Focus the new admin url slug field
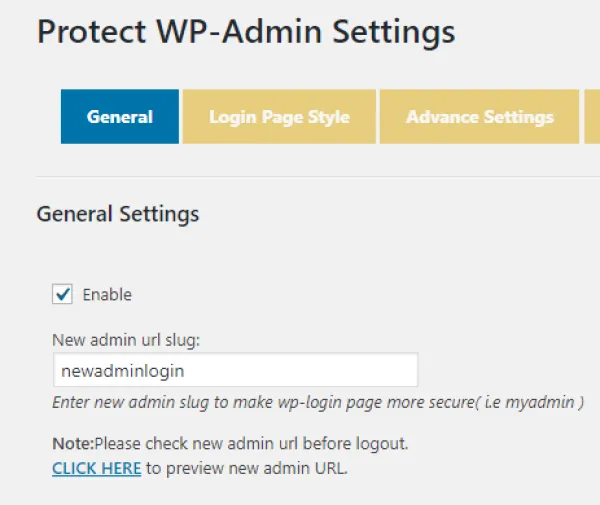Image resolution: width=600 pixels, height=505 pixels. [x=235, y=370]
